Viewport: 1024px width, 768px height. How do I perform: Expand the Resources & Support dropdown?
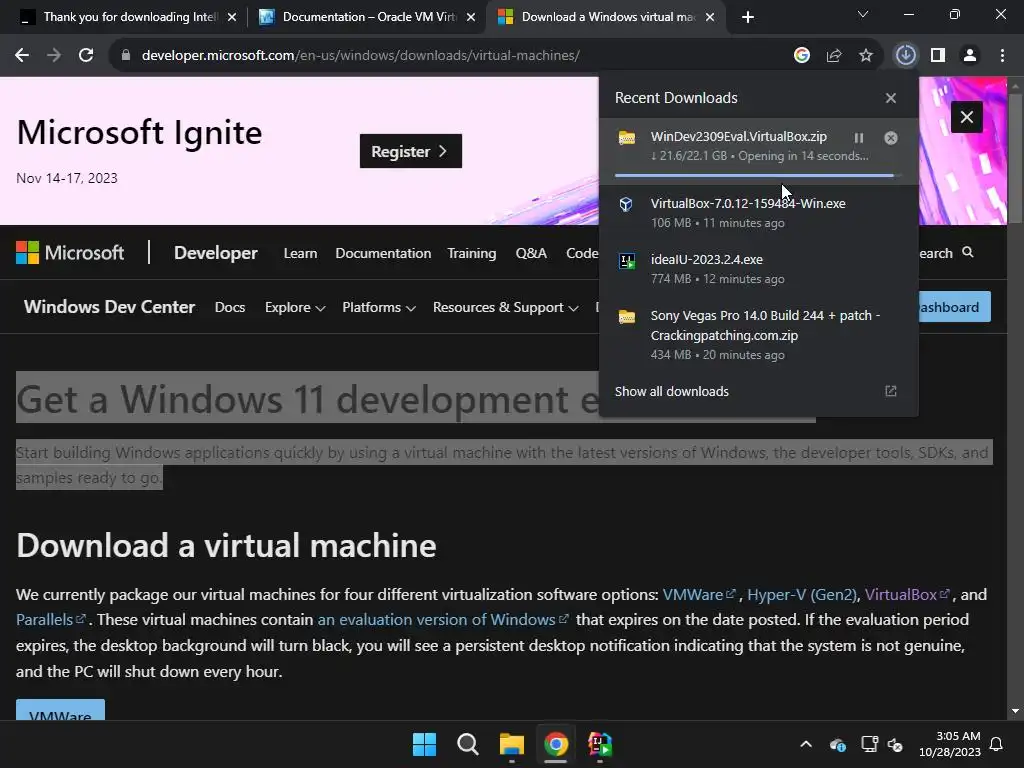click(x=505, y=307)
